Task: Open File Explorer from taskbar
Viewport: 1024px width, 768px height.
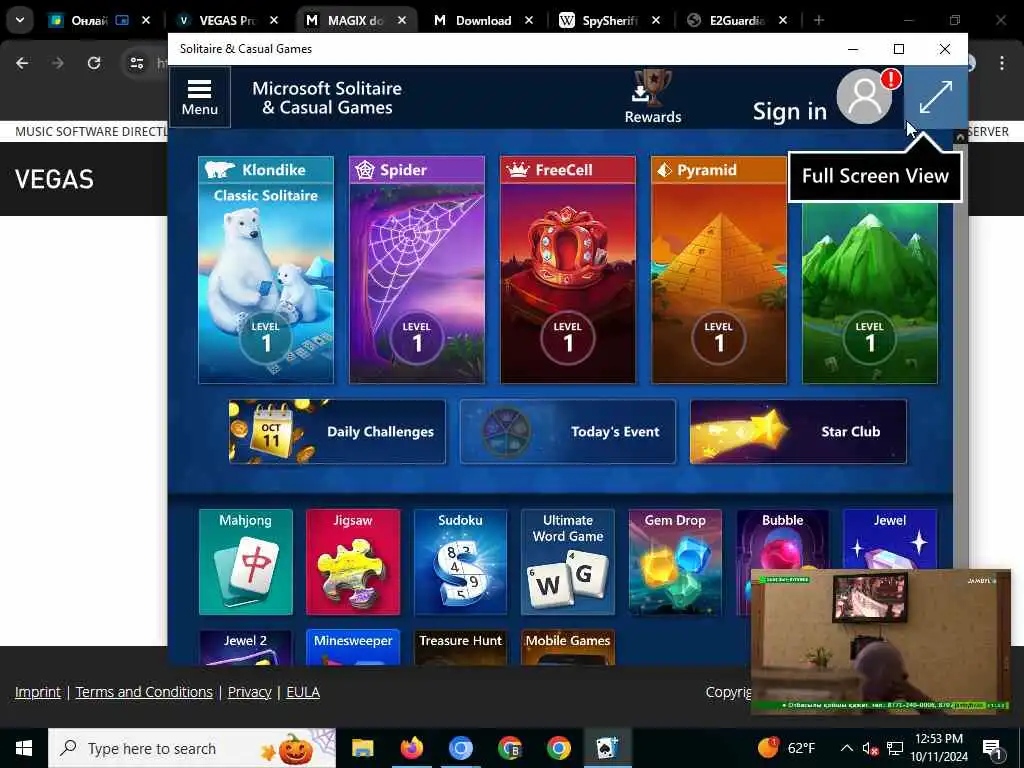Action: coord(362,748)
